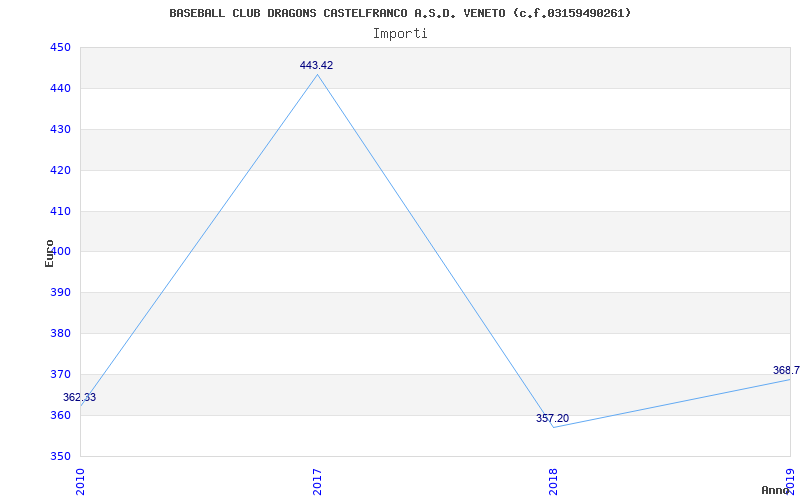The image size is (800, 500).
Task: Click the 410 y-axis tick label
Action: click(x=60, y=211)
